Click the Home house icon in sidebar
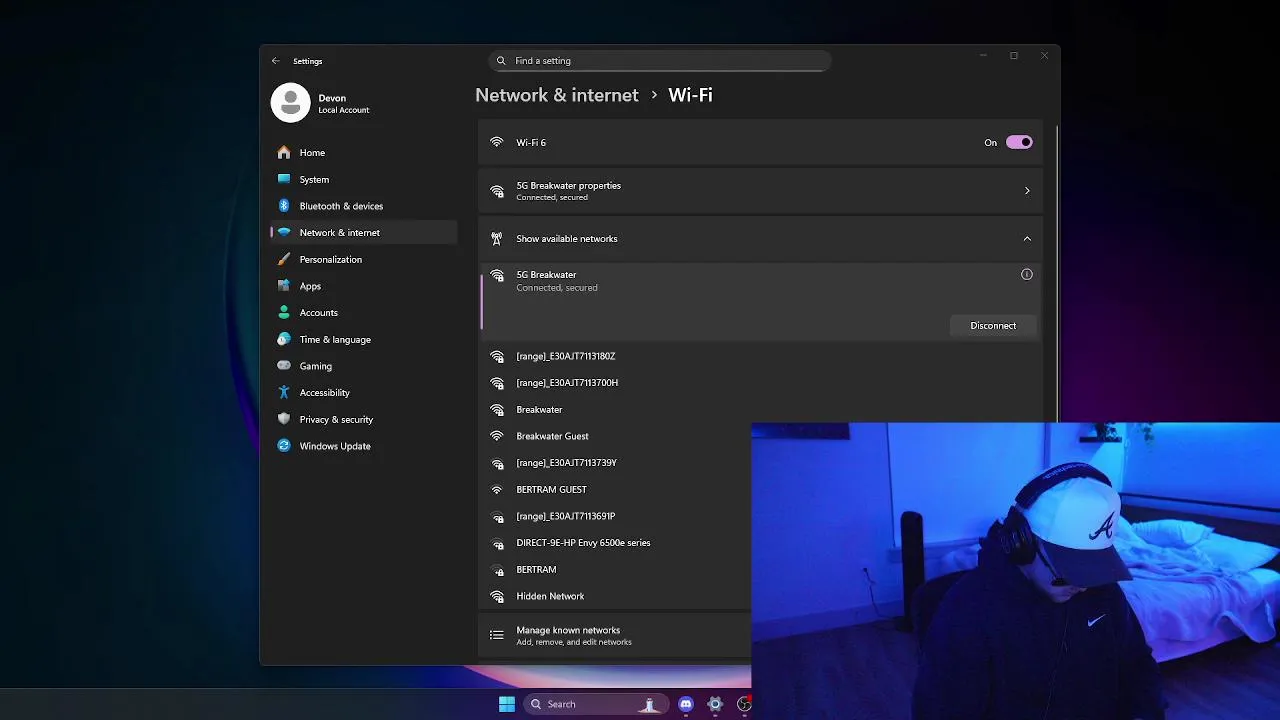This screenshot has width=1280, height=720. coord(284,153)
